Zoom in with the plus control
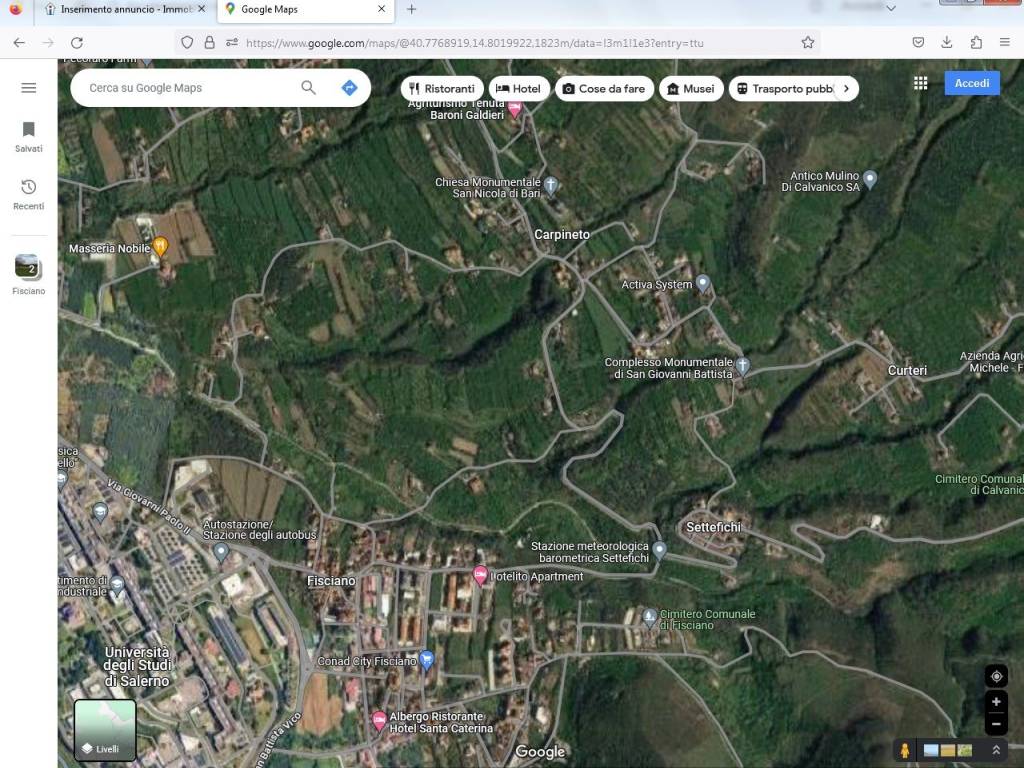 (996, 701)
